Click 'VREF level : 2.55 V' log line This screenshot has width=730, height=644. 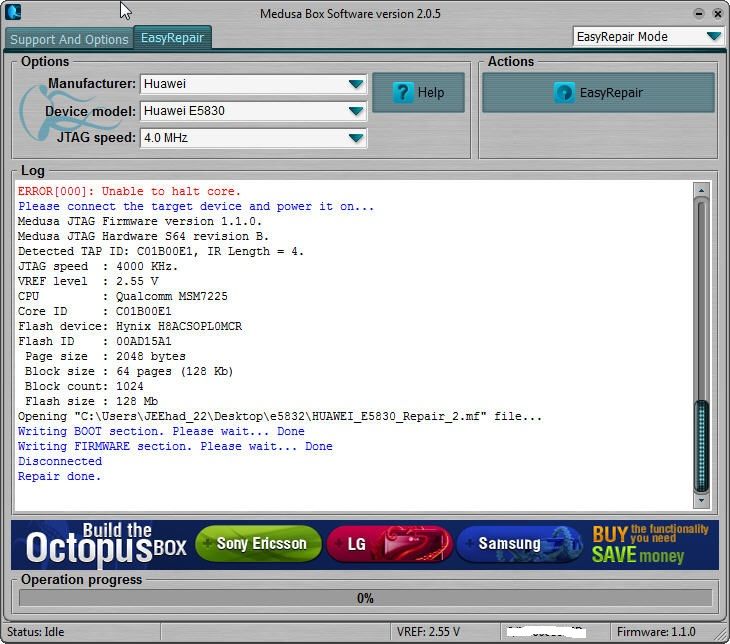(x=88, y=281)
